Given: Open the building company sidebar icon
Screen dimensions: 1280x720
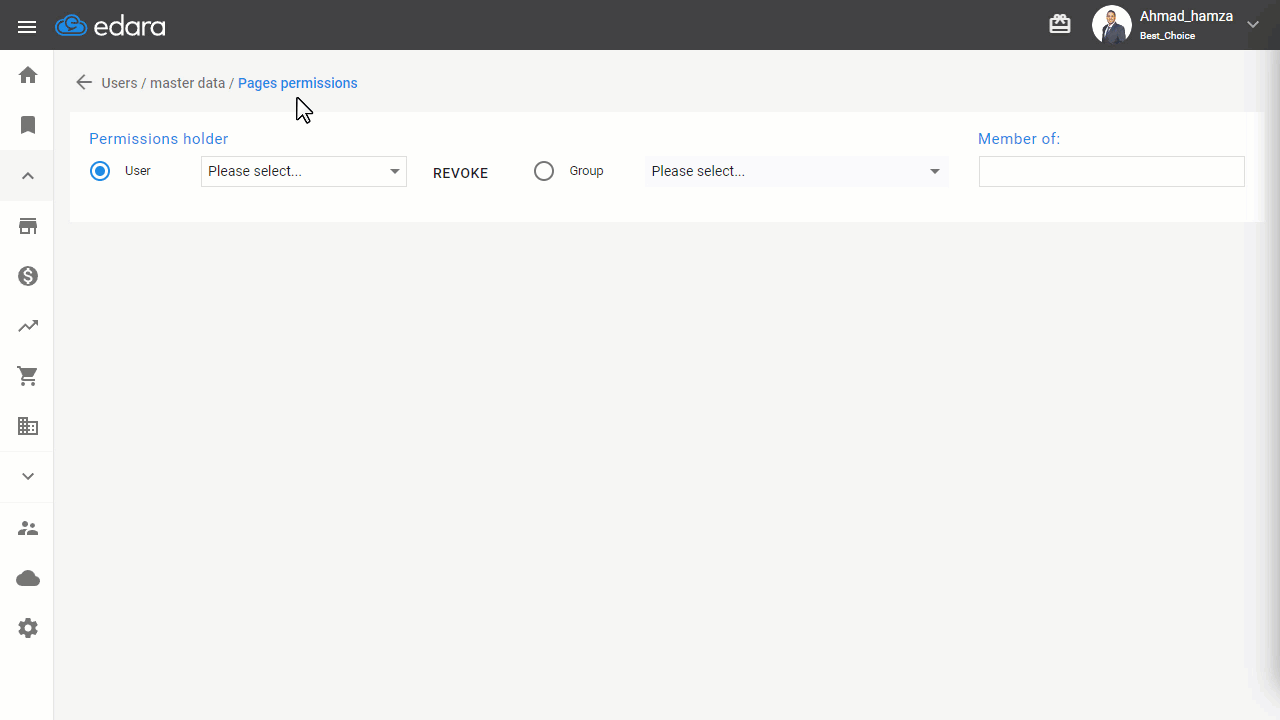Looking at the screenshot, I should coord(28,426).
